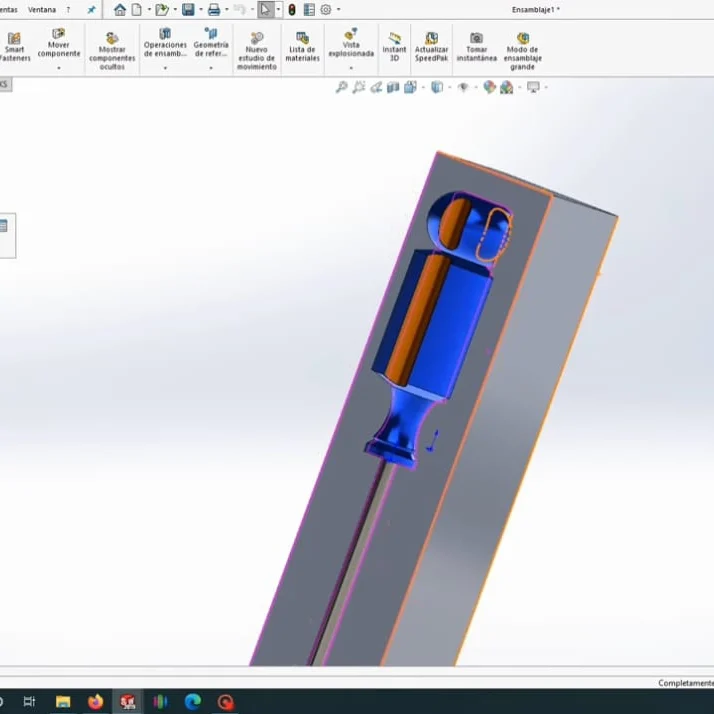Click Tomar instantánea camera icon
This screenshot has width=714, height=714.
pos(476,46)
